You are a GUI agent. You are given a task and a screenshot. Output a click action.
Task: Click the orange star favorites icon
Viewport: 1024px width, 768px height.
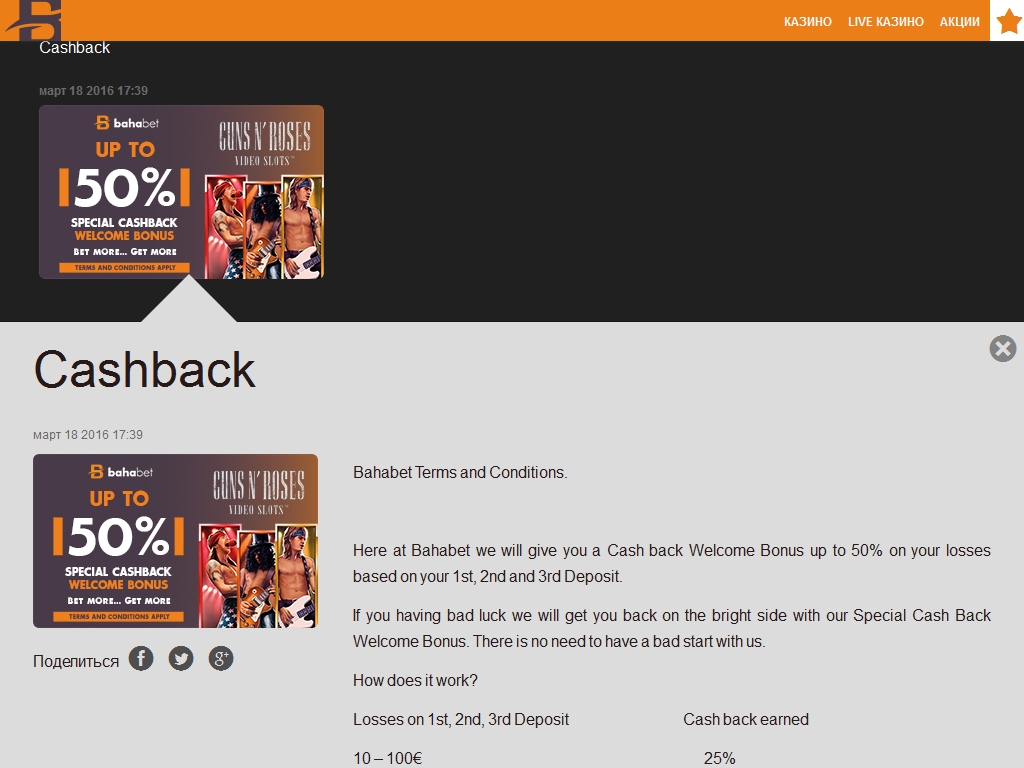(x=1007, y=20)
